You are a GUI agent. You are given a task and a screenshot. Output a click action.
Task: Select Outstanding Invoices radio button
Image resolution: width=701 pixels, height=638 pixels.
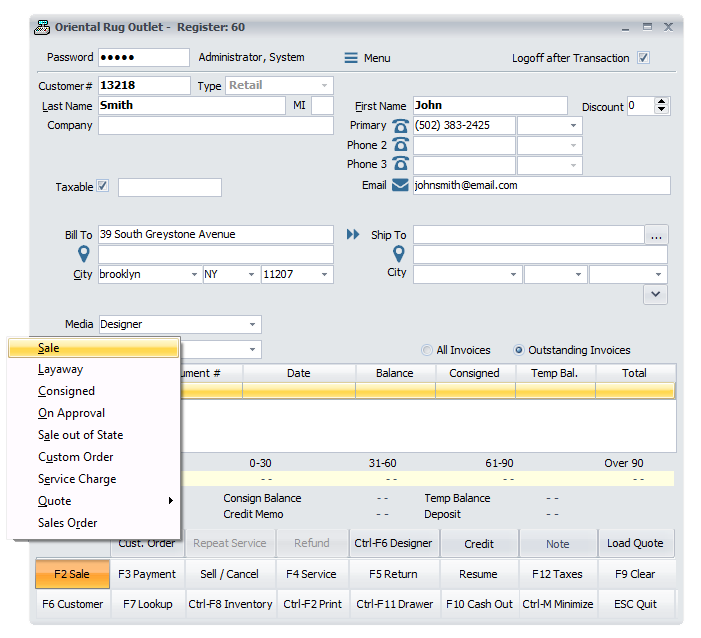click(519, 350)
